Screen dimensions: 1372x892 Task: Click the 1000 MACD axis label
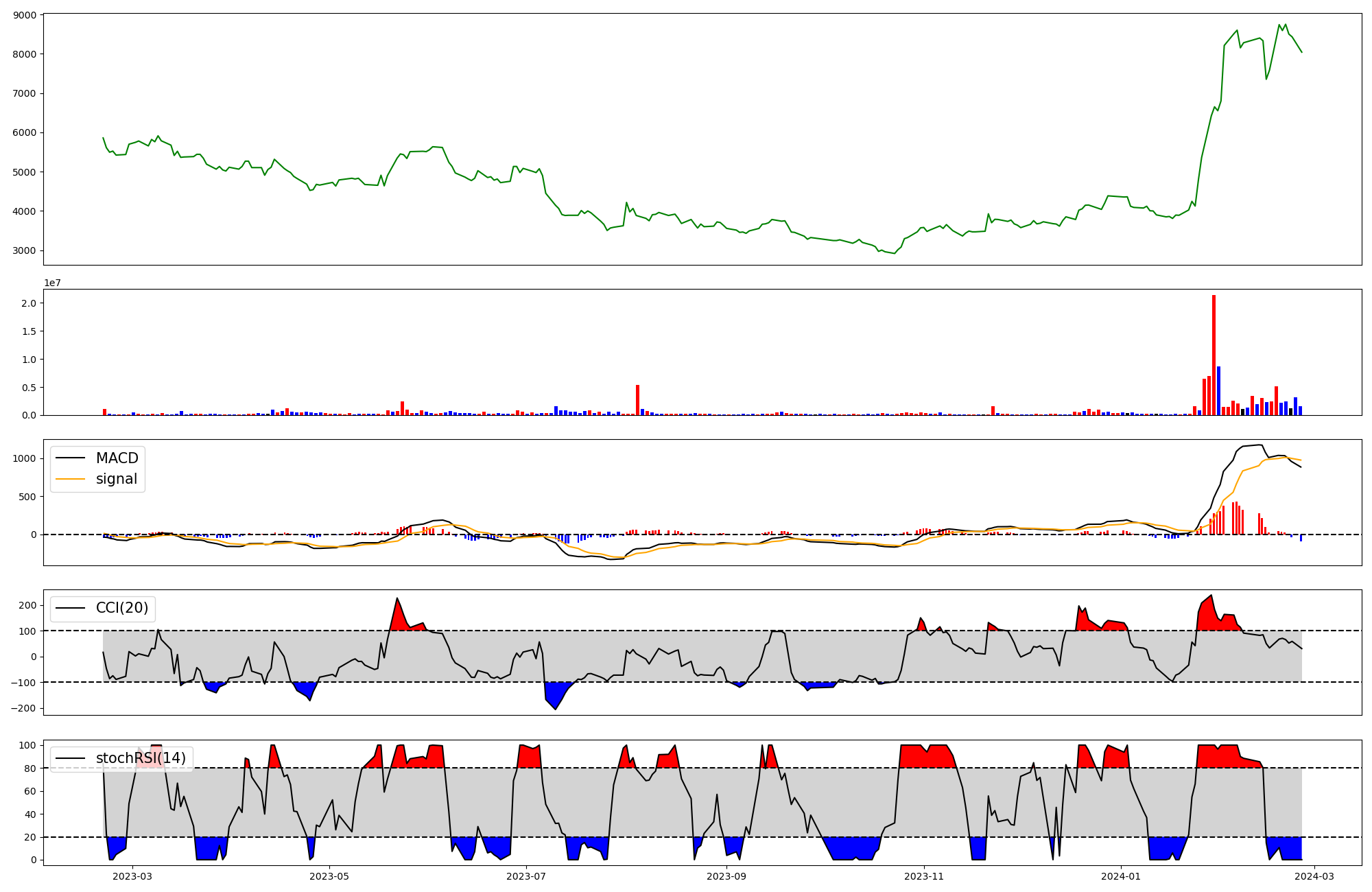coord(25,459)
